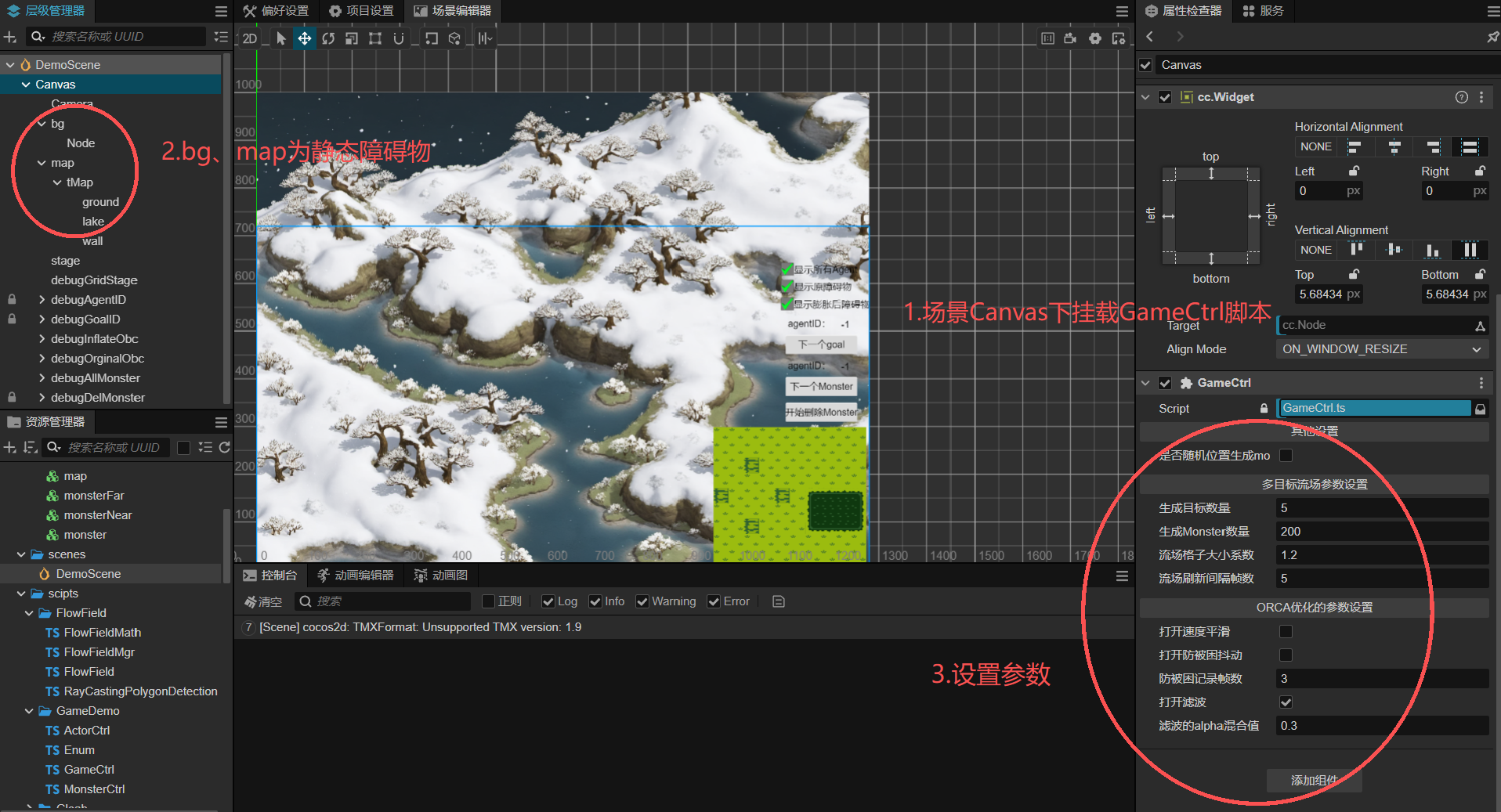1501x812 pixels.
Task: Refresh the assets panel
Action: [225, 447]
